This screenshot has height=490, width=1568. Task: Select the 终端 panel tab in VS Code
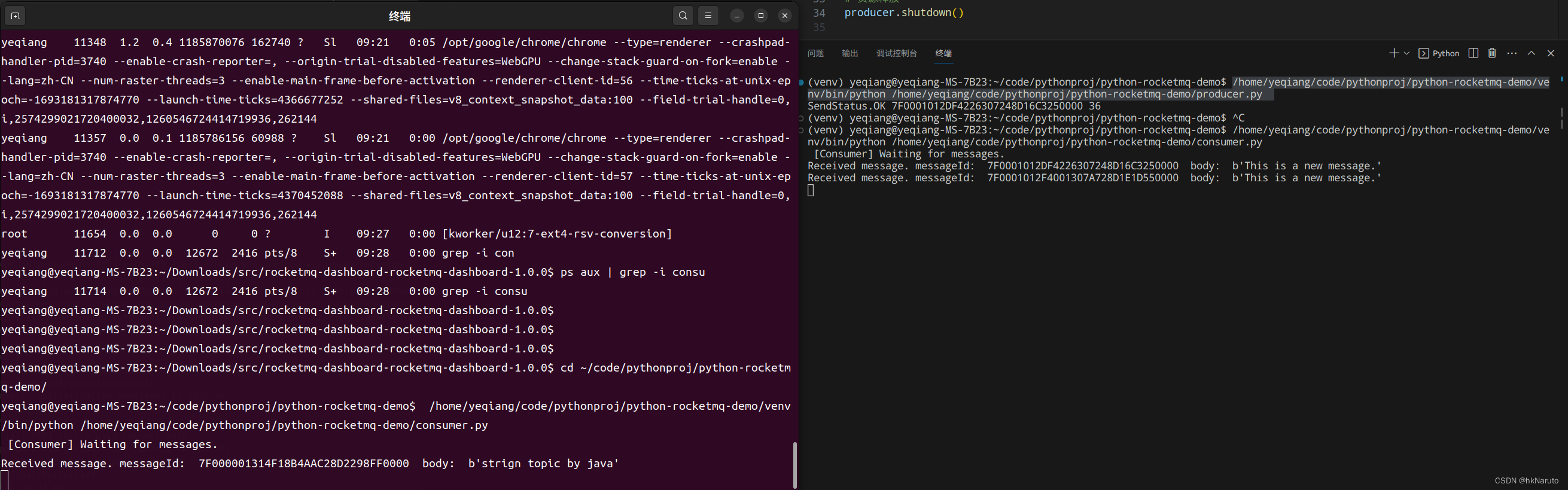coord(943,53)
